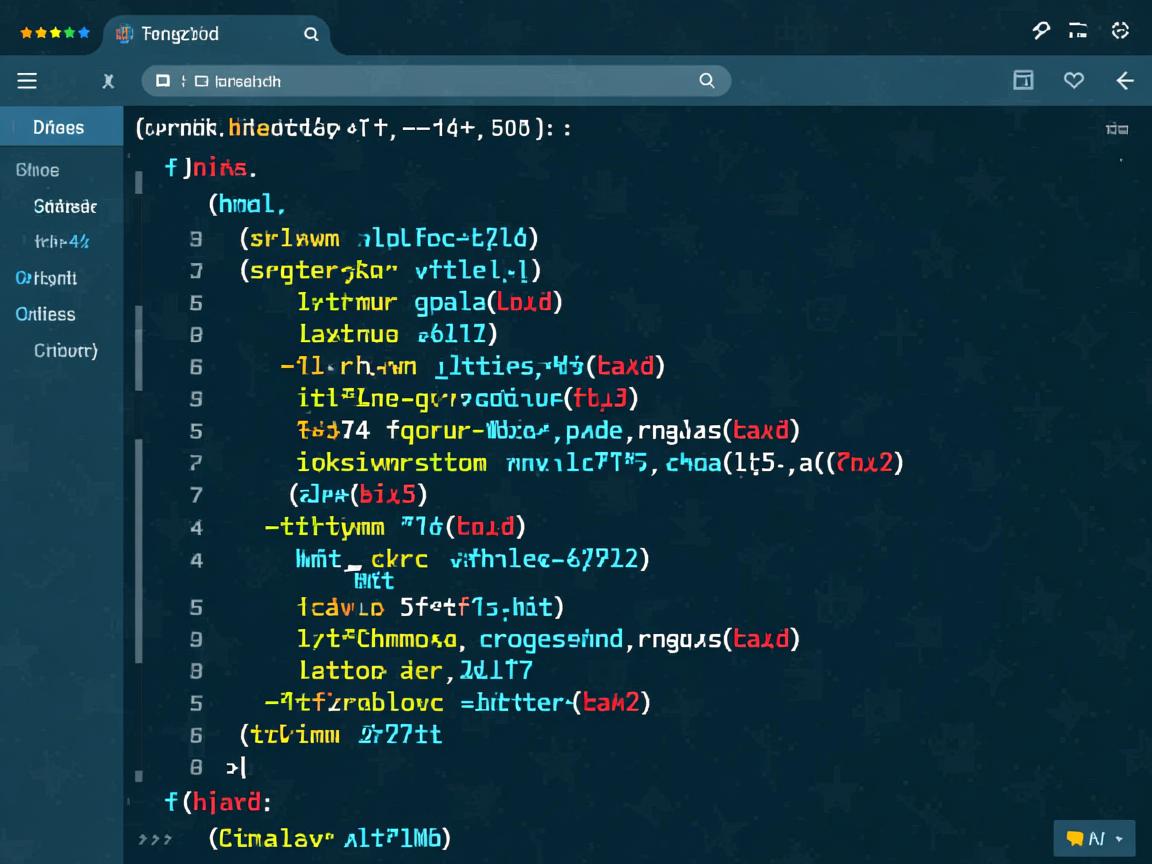Click the back arrow icon at top right
Viewport: 1152px width, 864px height.
(1125, 81)
